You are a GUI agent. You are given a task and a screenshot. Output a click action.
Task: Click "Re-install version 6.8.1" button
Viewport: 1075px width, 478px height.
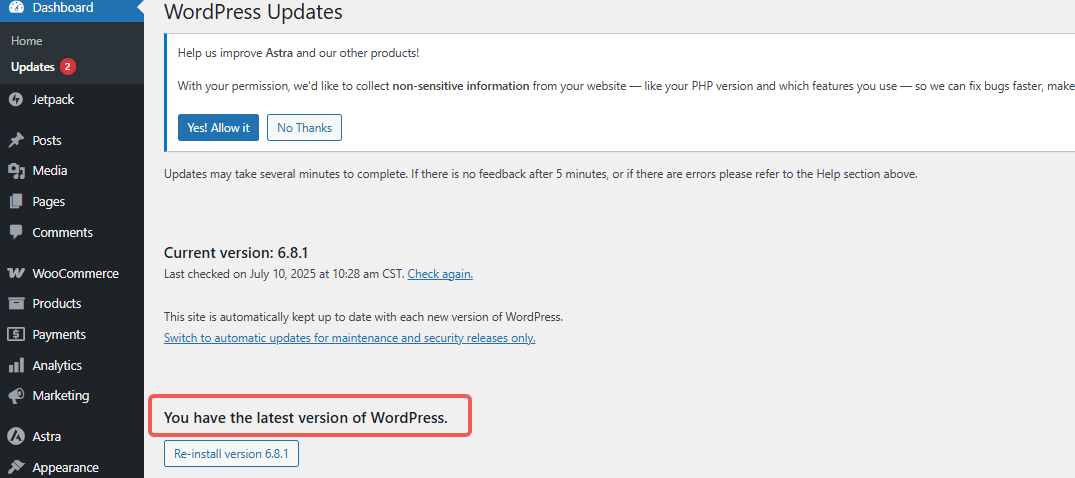coord(231,454)
